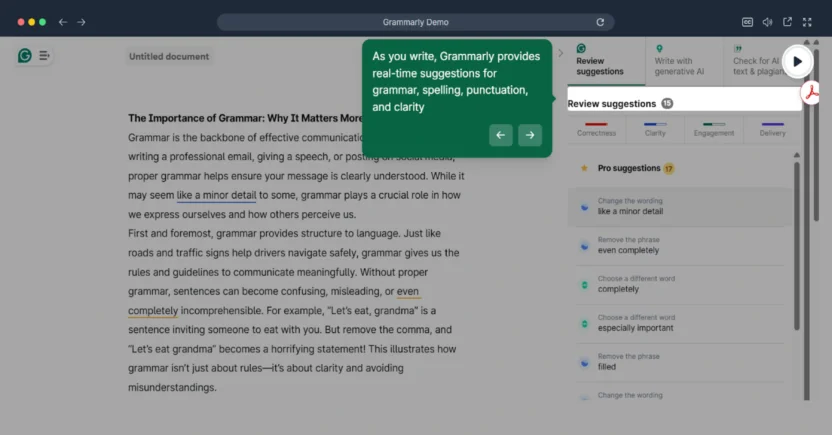Click the Untitled document title field
The image size is (832, 435).
pyautogui.click(x=169, y=56)
